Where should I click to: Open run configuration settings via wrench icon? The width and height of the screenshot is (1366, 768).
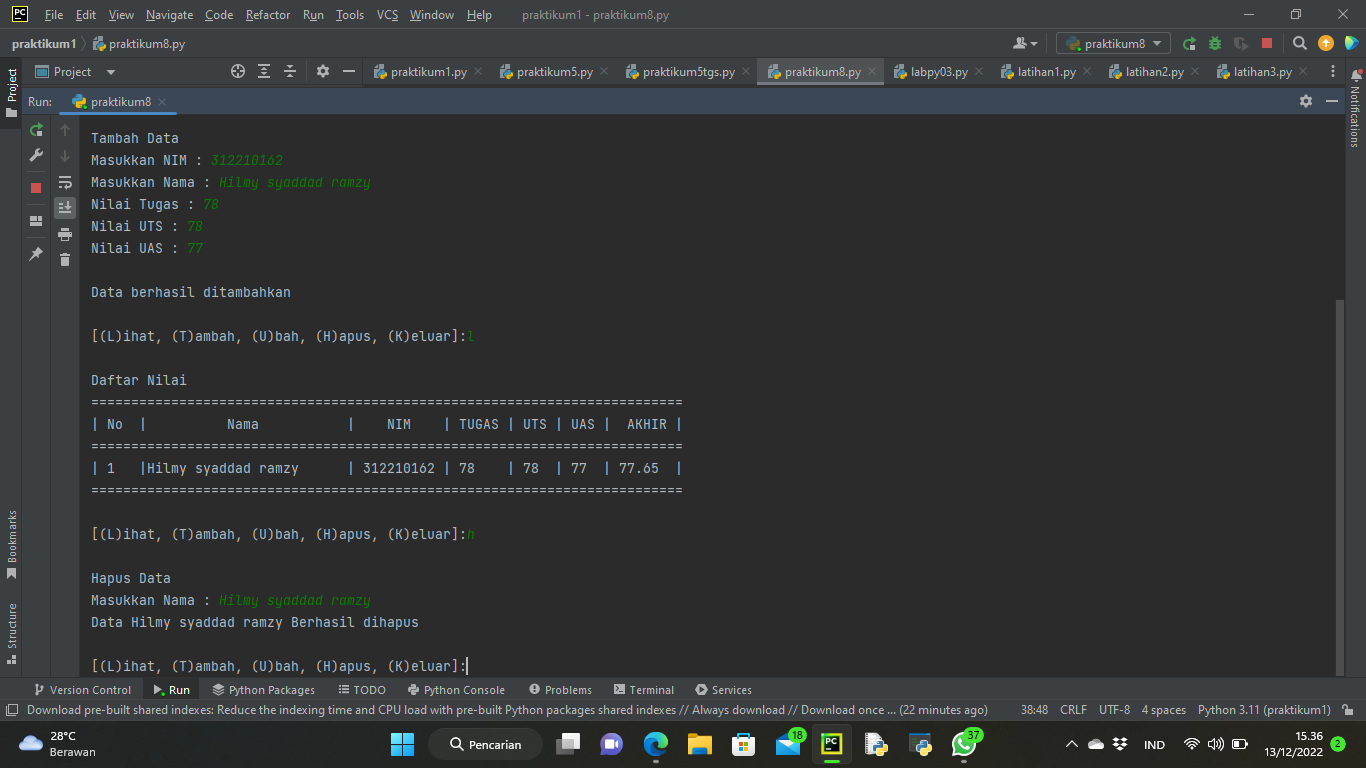point(35,155)
